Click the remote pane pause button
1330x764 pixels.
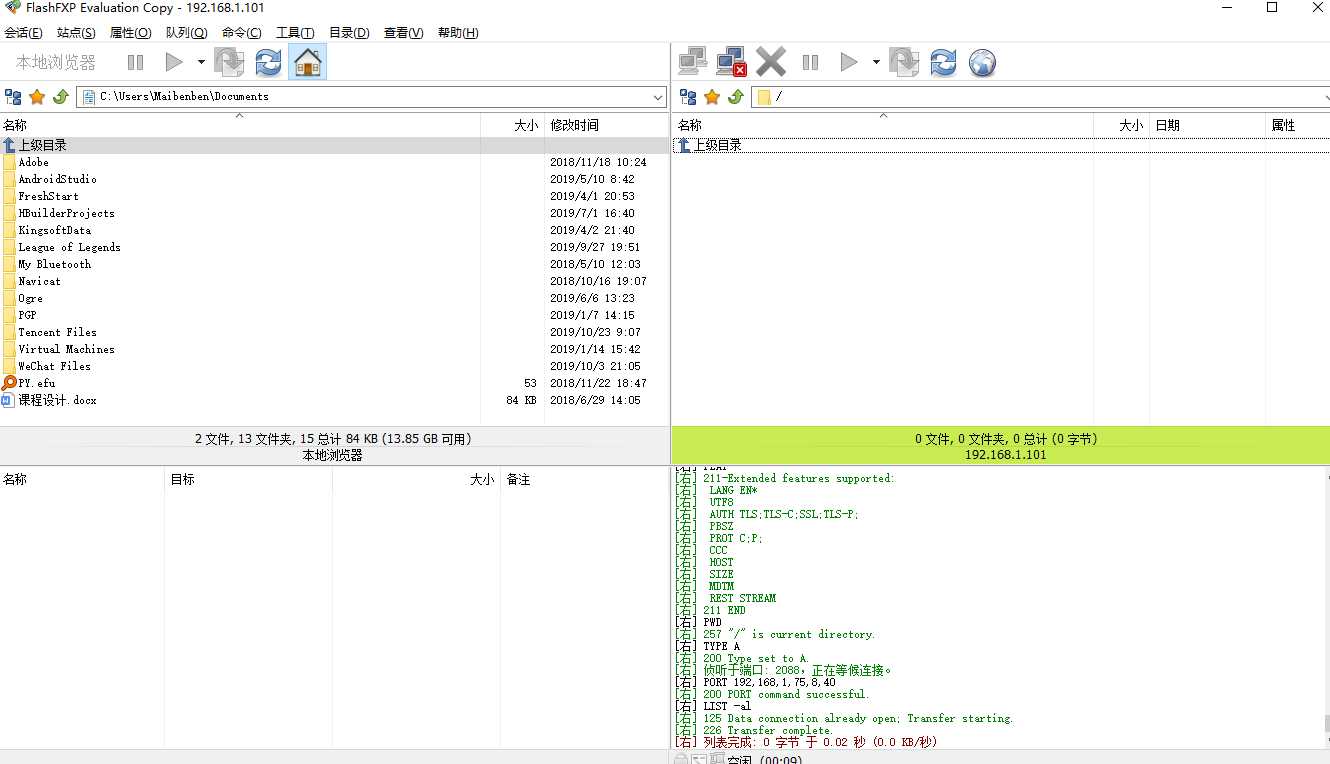(x=810, y=62)
